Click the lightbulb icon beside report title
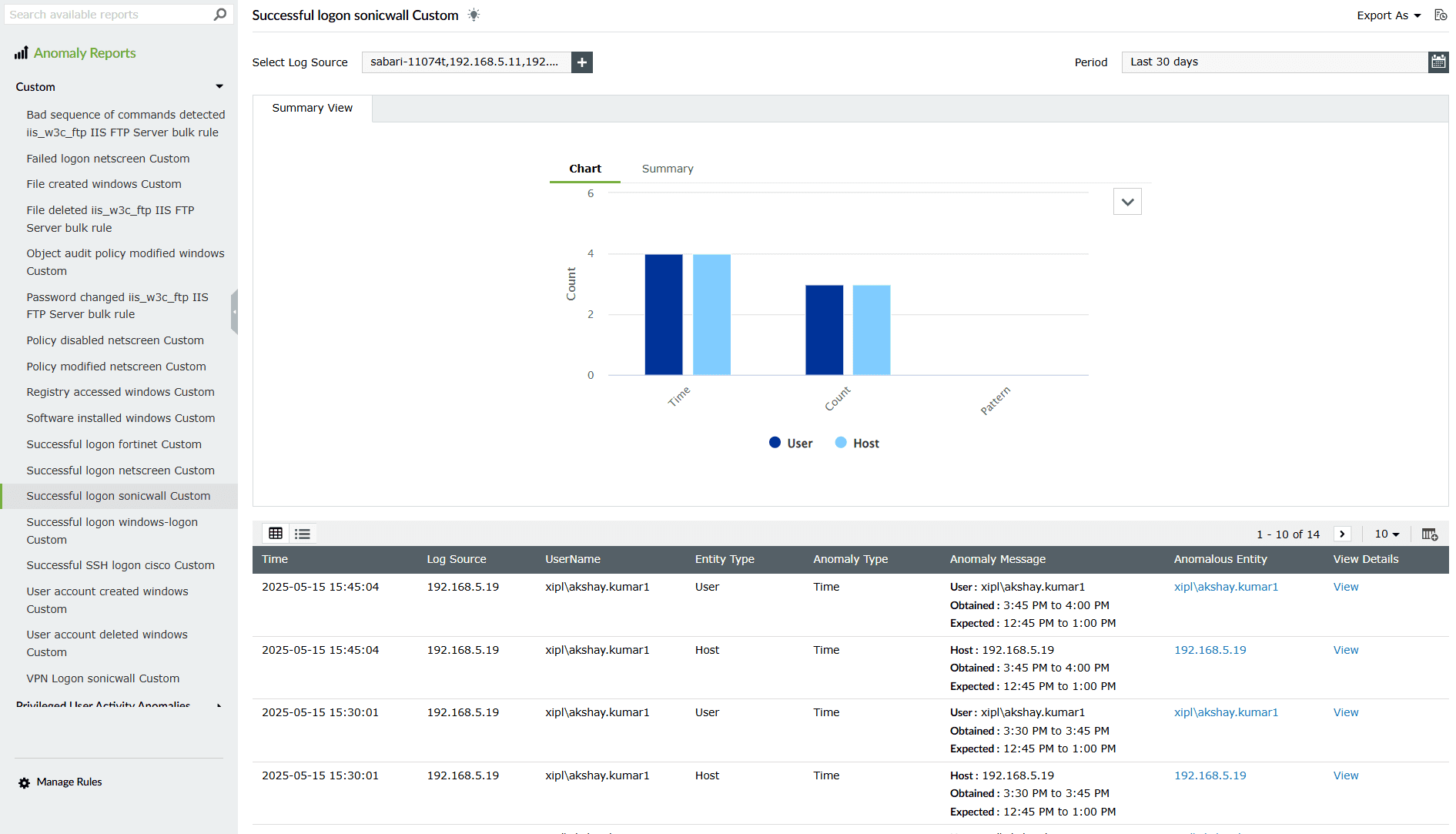This screenshot has width=1456, height=834. (x=474, y=15)
